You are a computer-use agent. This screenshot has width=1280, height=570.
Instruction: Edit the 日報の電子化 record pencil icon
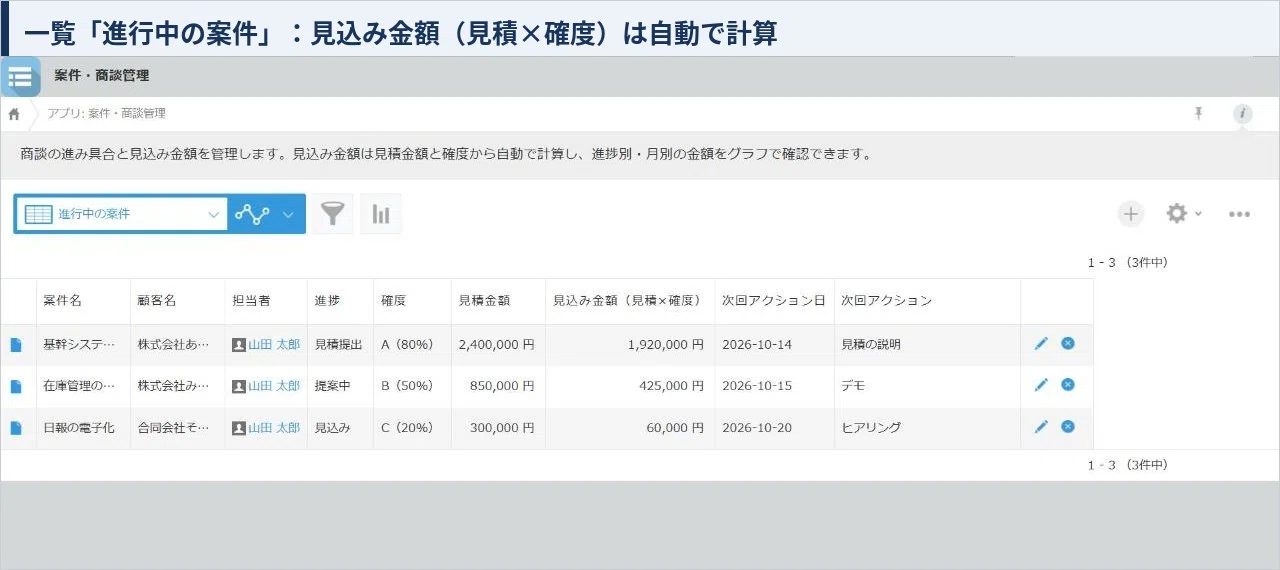(1041, 426)
